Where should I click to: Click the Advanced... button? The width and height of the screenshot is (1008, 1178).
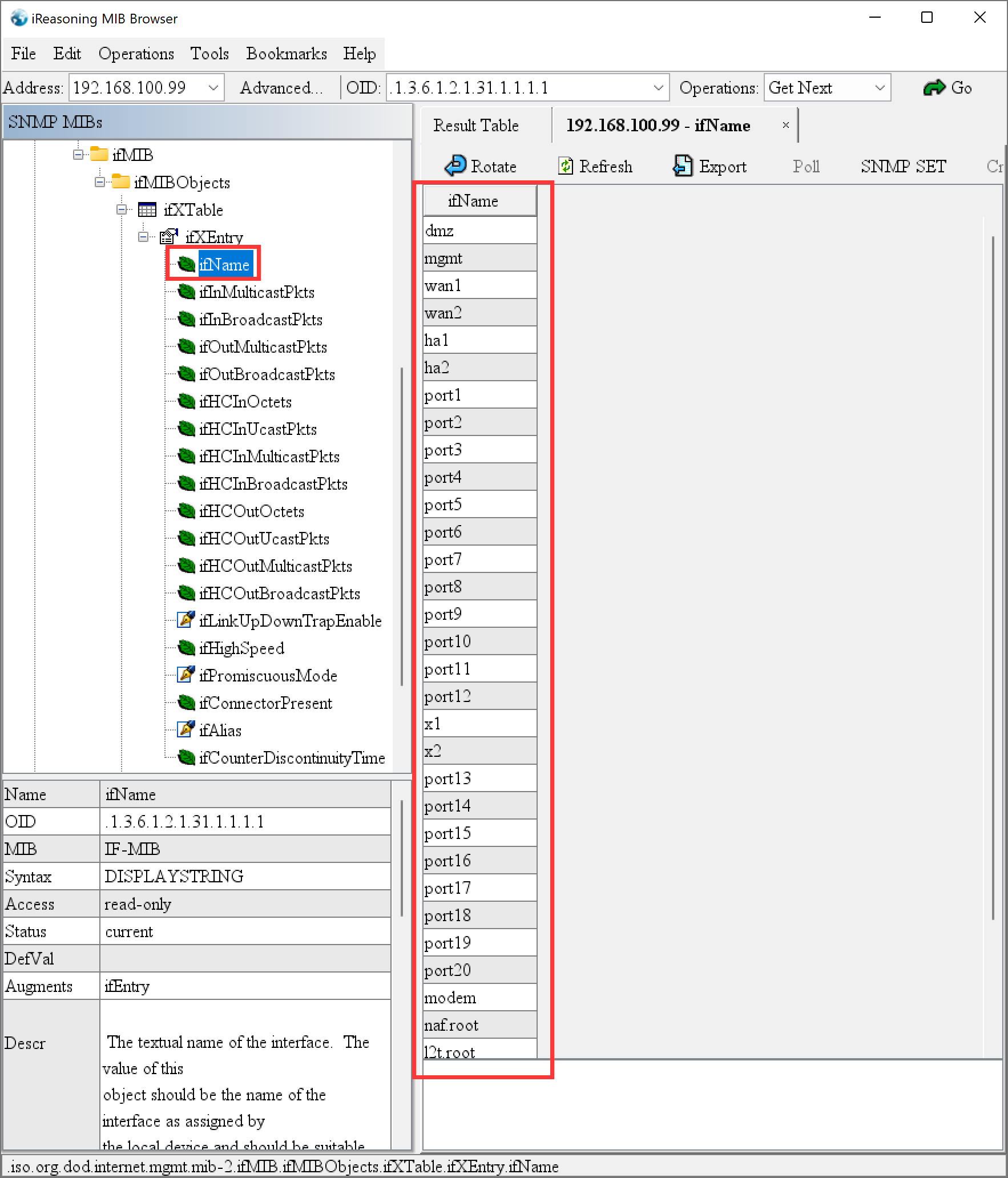281,88
